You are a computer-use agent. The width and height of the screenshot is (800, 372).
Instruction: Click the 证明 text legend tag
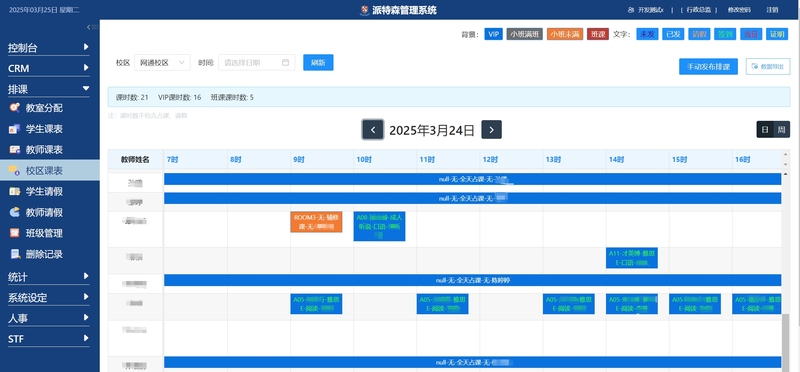777,34
